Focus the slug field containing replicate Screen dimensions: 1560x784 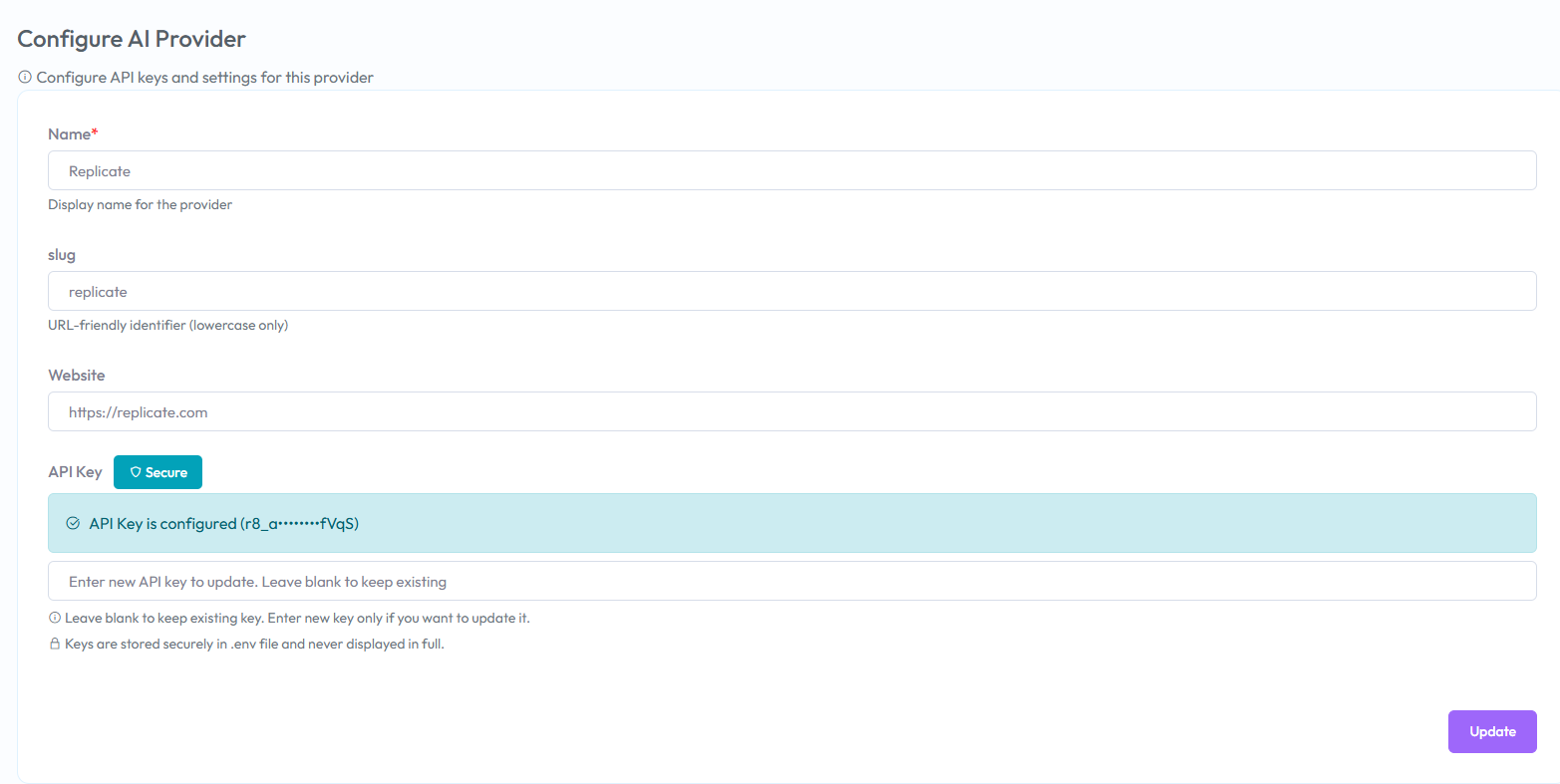pyautogui.click(x=791, y=291)
